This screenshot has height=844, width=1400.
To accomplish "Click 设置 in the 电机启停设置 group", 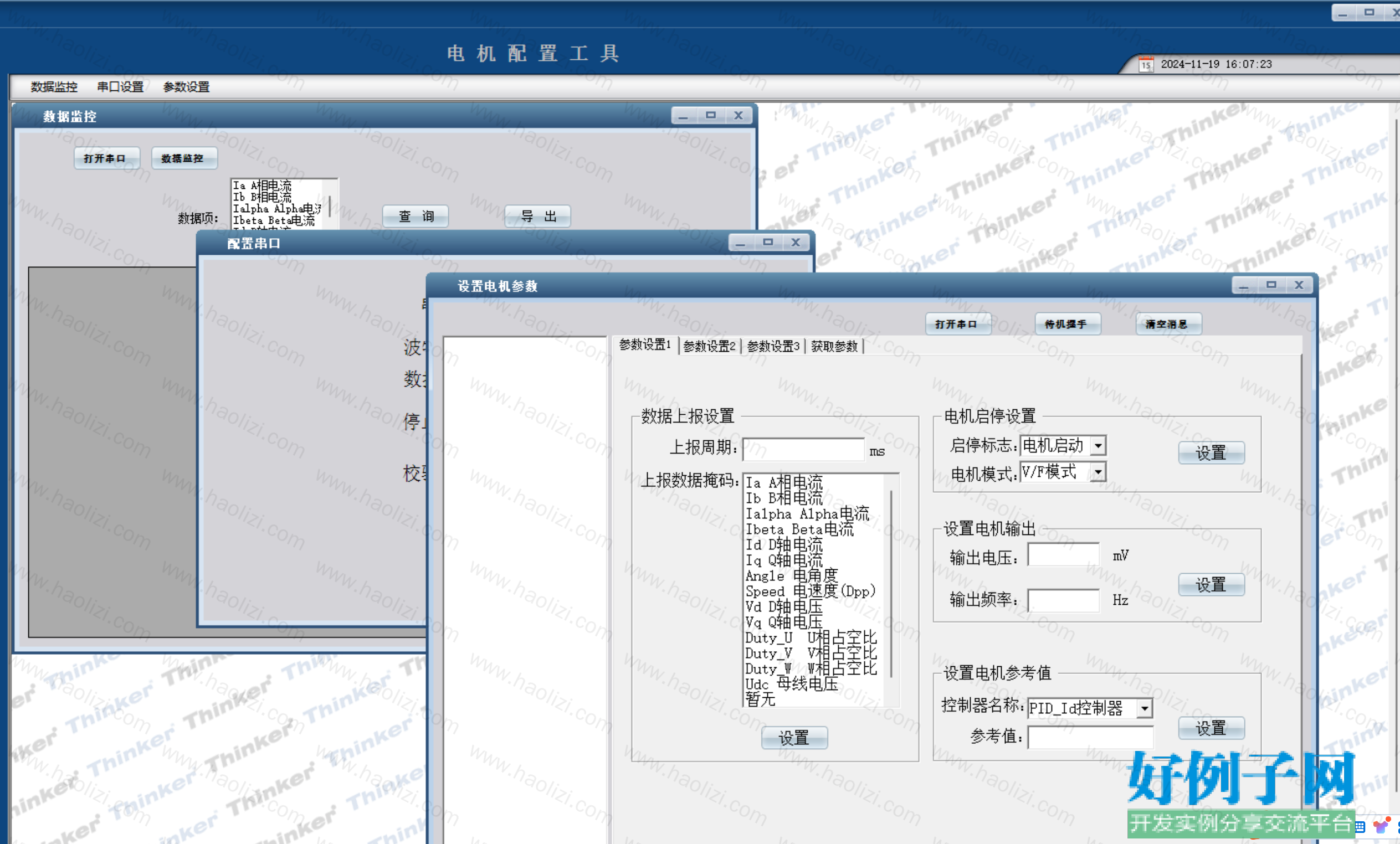I will pyautogui.click(x=1211, y=452).
